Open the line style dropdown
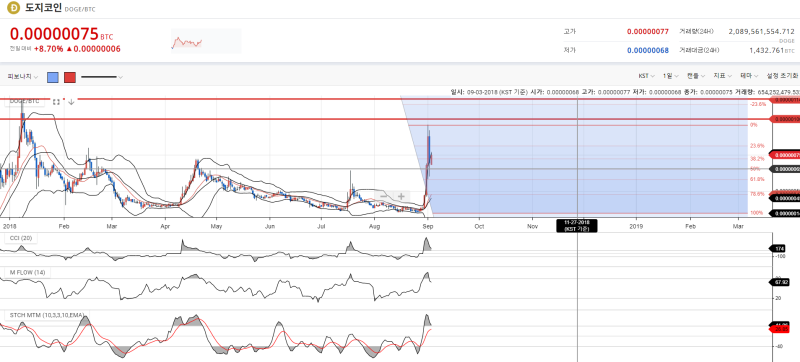 point(102,77)
